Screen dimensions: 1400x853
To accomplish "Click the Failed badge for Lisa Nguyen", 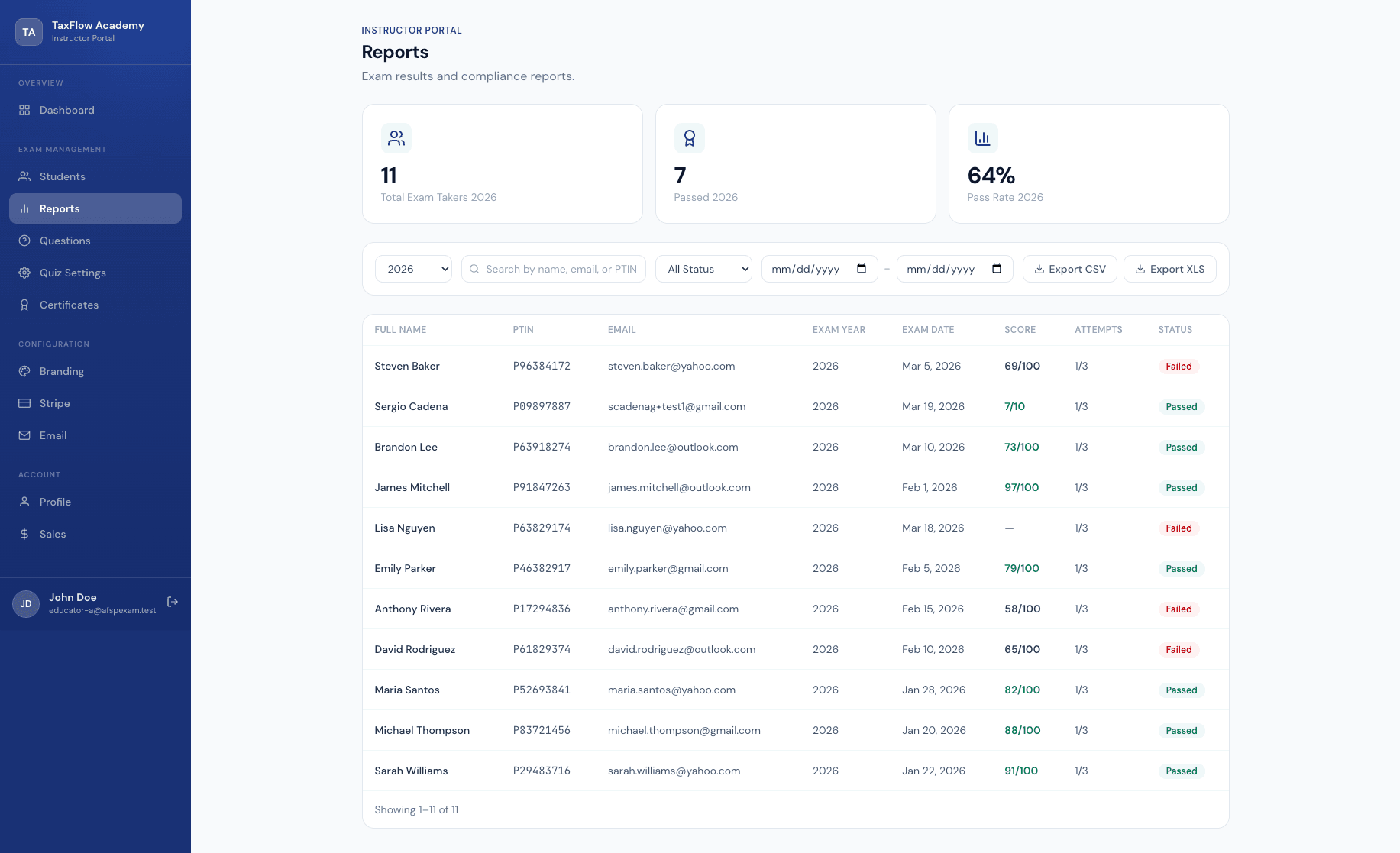I will (x=1179, y=528).
